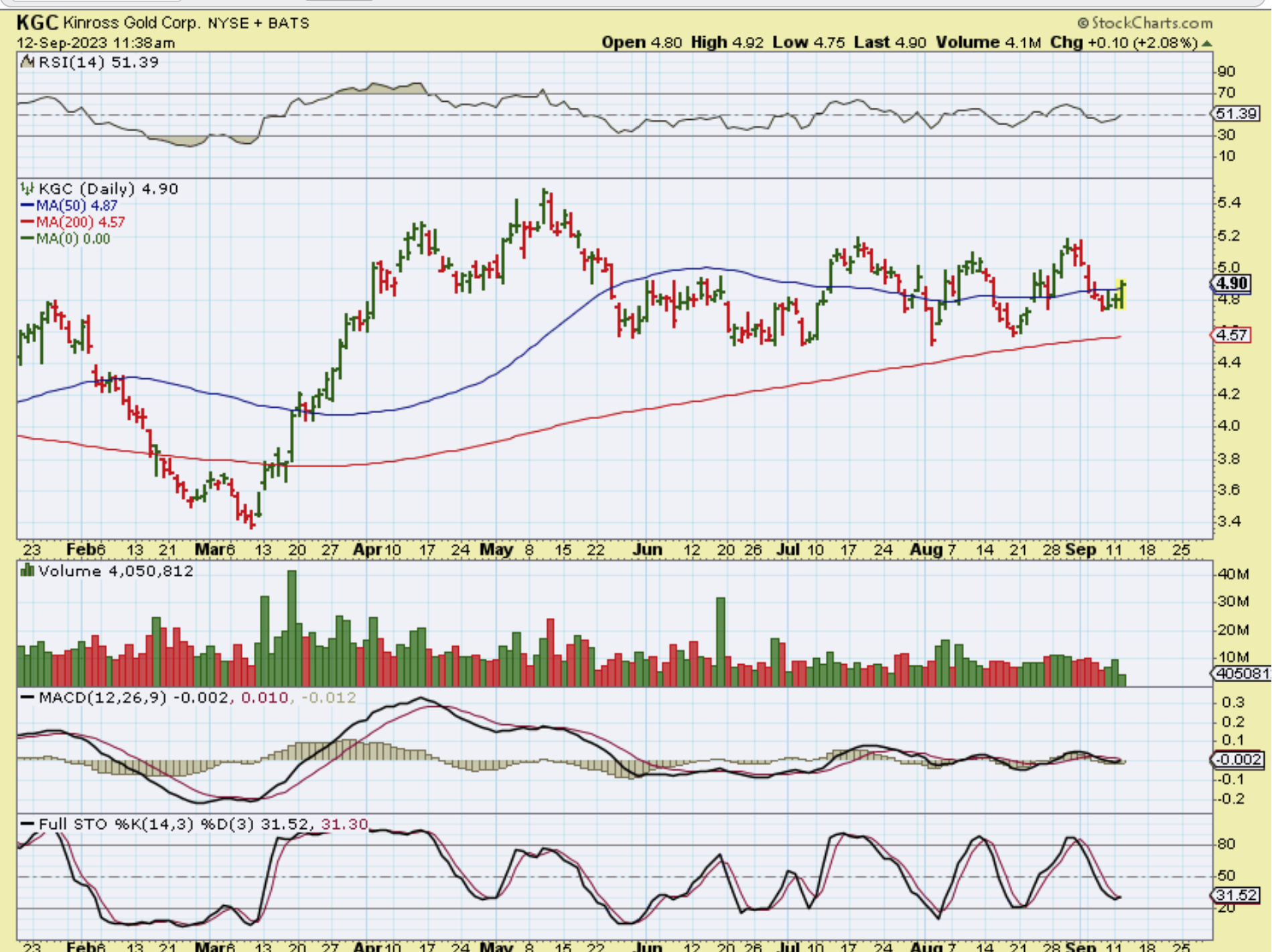The height and width of the screenshot is (952, 1272).
Task: Click the yellow-highlighted latest price bar
Action: pos(1121,294)
